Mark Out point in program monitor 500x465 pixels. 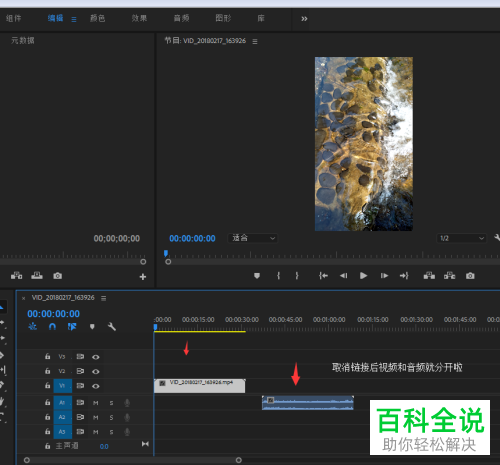point(297,276)
